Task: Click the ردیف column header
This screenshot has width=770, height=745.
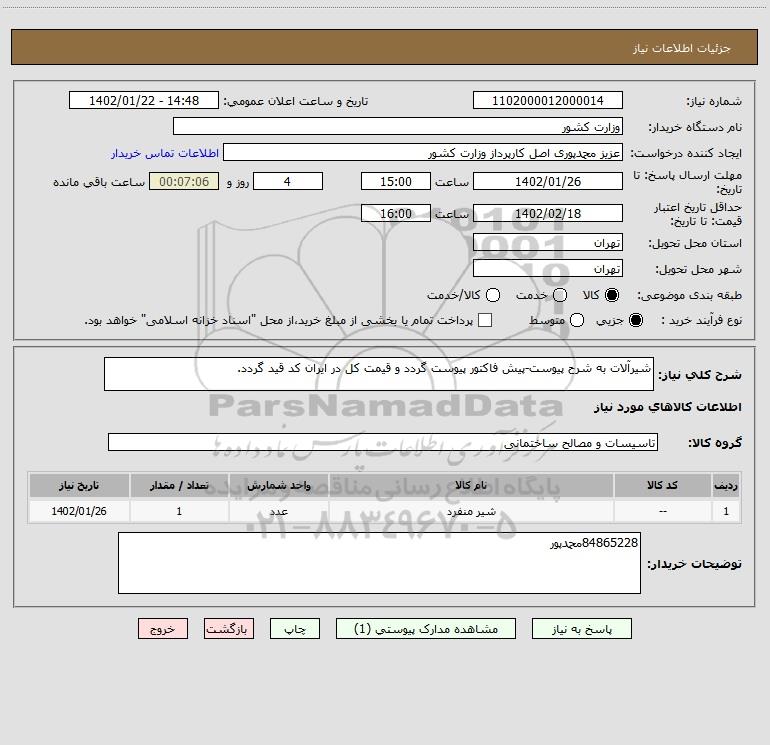Action: coord(726,485)
